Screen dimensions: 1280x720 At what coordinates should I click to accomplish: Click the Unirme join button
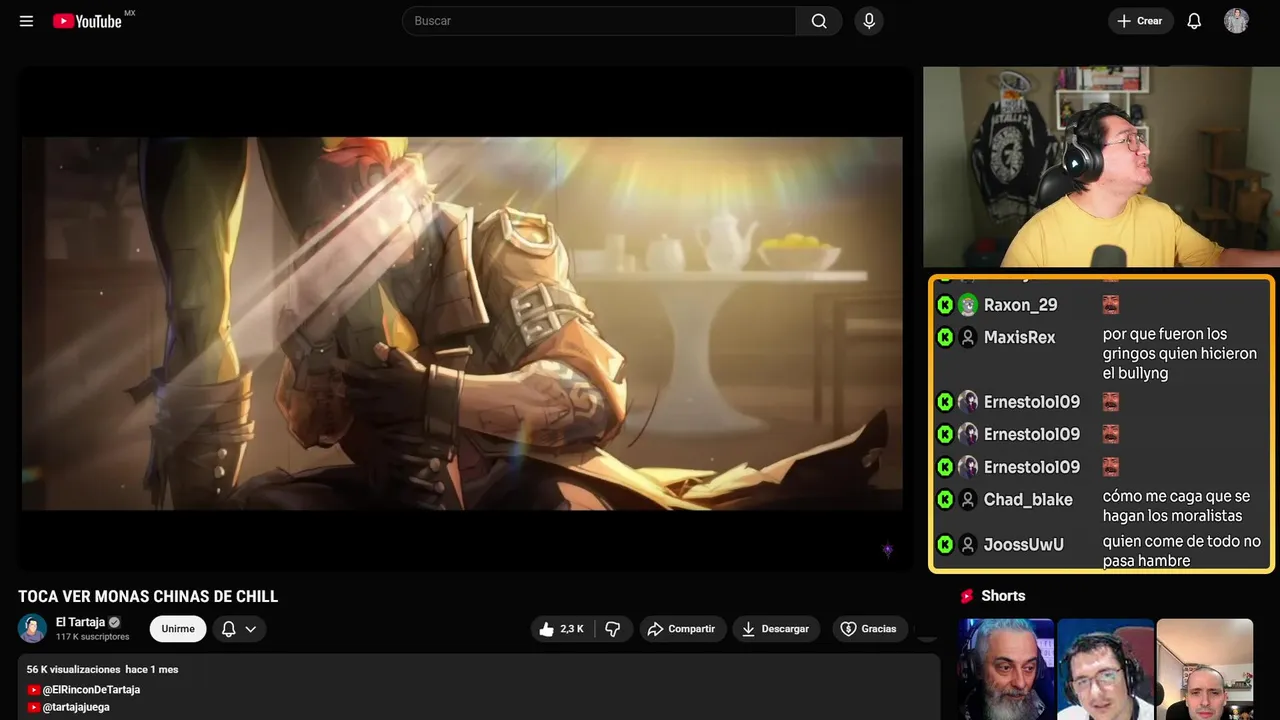point(178,629)
